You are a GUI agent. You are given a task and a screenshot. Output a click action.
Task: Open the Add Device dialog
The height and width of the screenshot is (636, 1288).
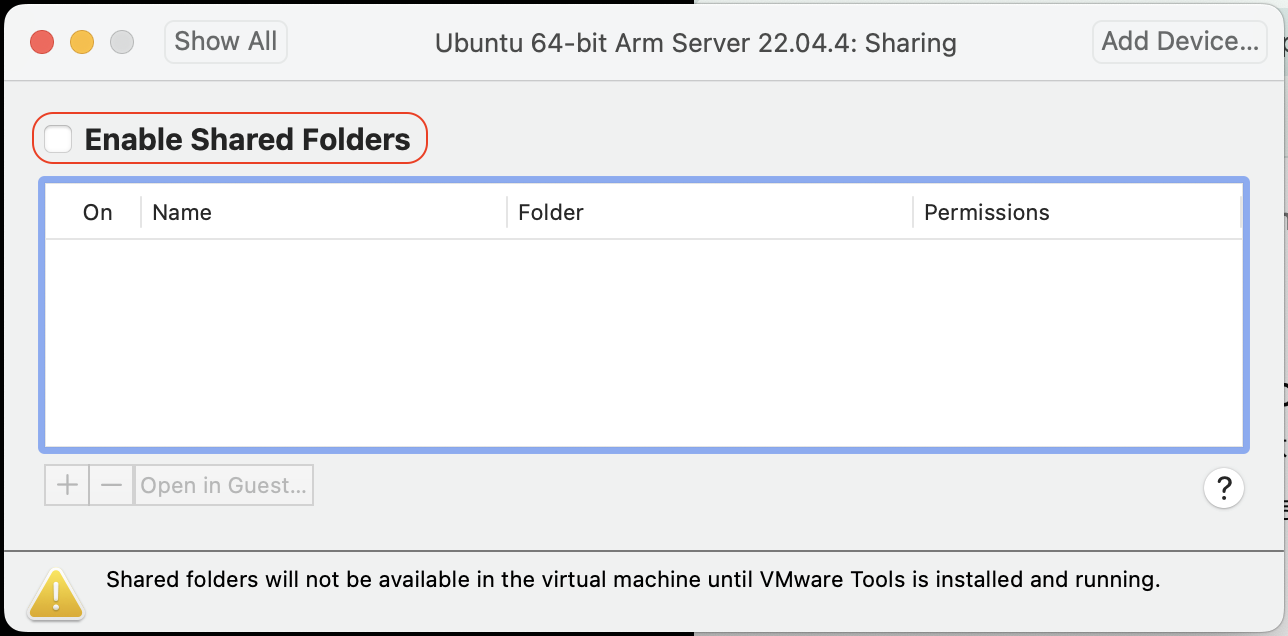(x=1179, y=42)
